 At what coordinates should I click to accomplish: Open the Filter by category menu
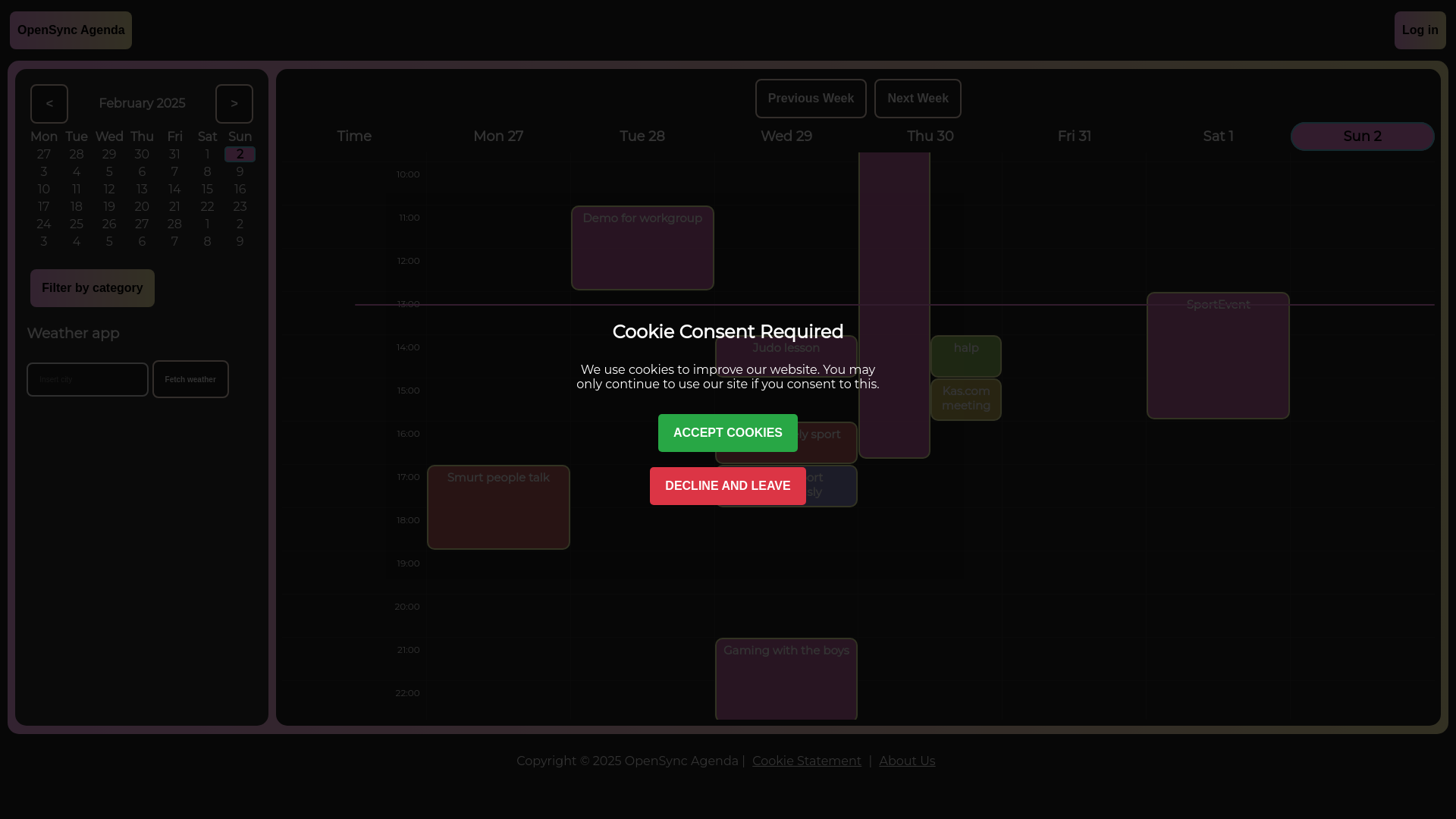(93, 288)
